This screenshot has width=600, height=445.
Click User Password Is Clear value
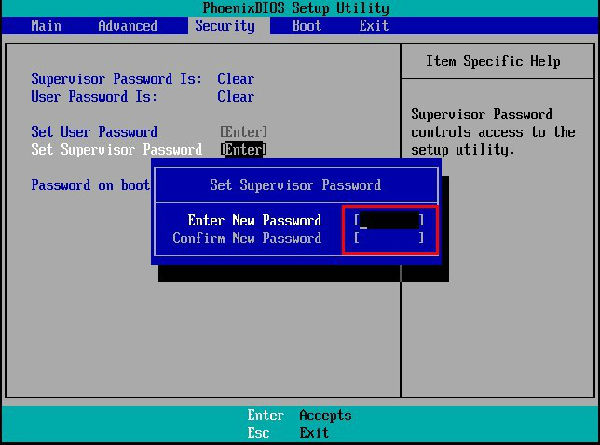(235, 97)
